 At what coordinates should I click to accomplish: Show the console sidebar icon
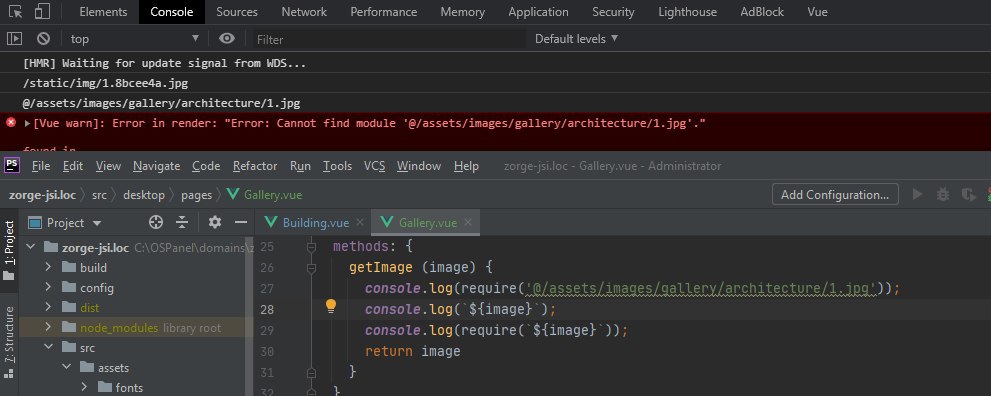pos(15,39)
